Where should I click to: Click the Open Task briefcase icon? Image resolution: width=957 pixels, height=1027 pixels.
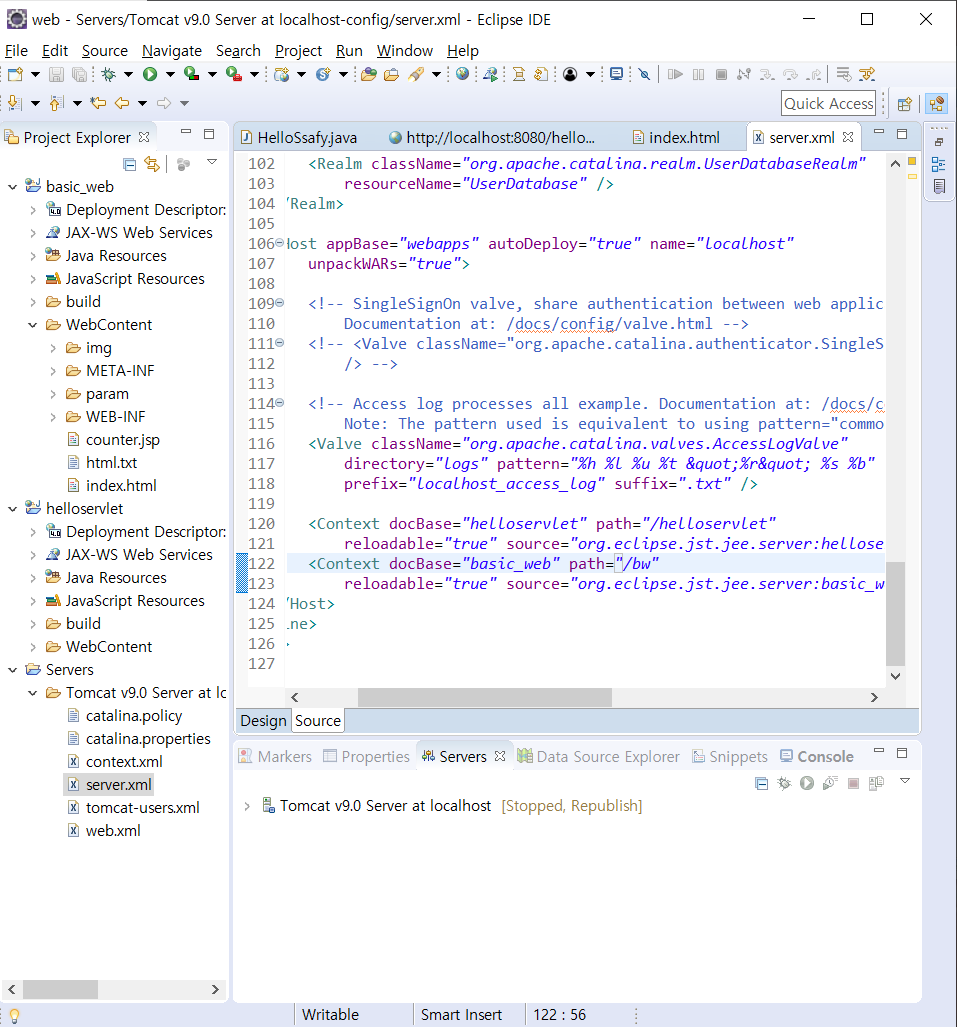392,74
